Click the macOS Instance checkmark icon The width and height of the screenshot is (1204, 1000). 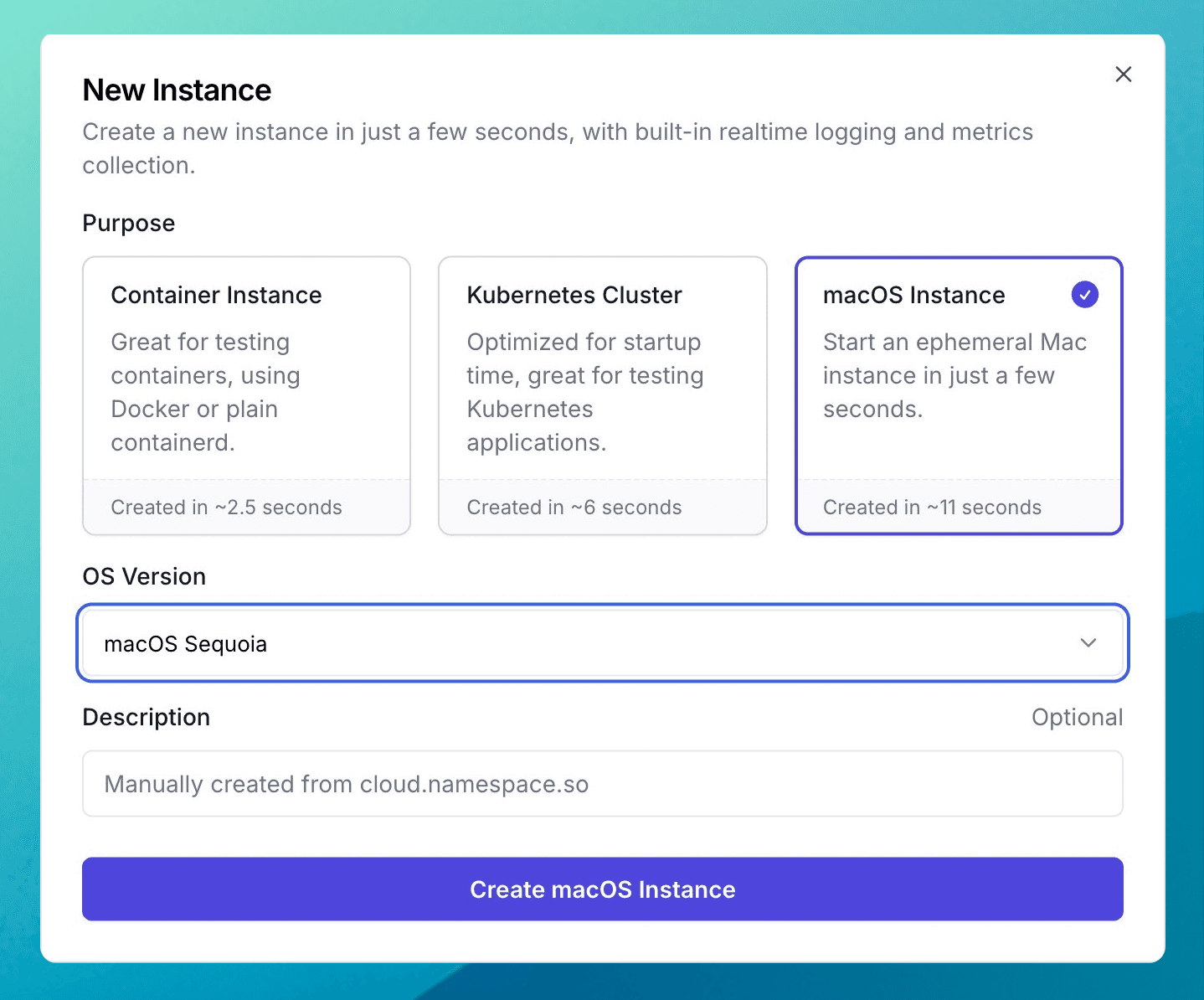[x=1085, y=295]
